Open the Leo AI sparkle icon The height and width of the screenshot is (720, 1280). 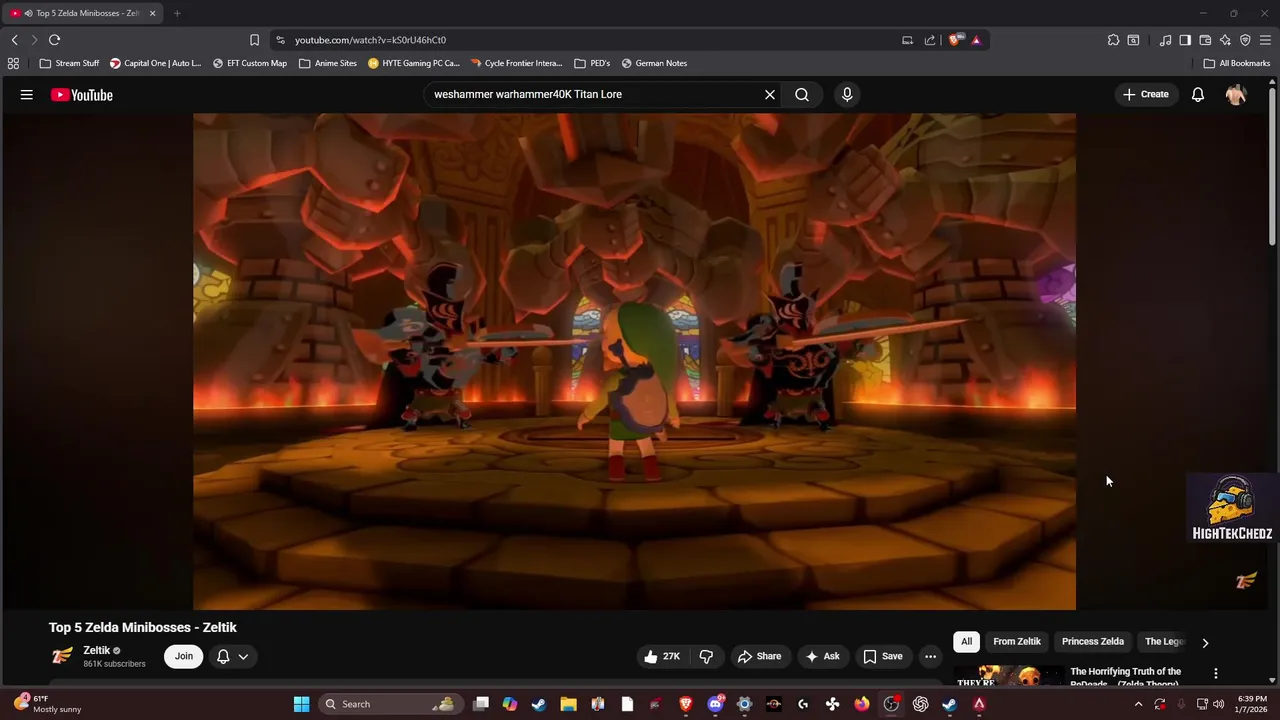pyautogui.click(x=1225, y=40)
